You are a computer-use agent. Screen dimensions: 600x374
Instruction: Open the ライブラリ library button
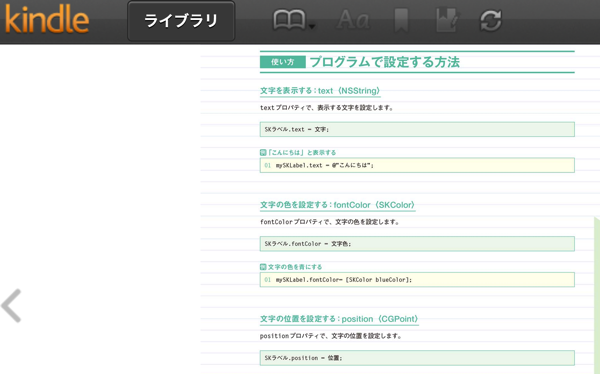(181, 21)
